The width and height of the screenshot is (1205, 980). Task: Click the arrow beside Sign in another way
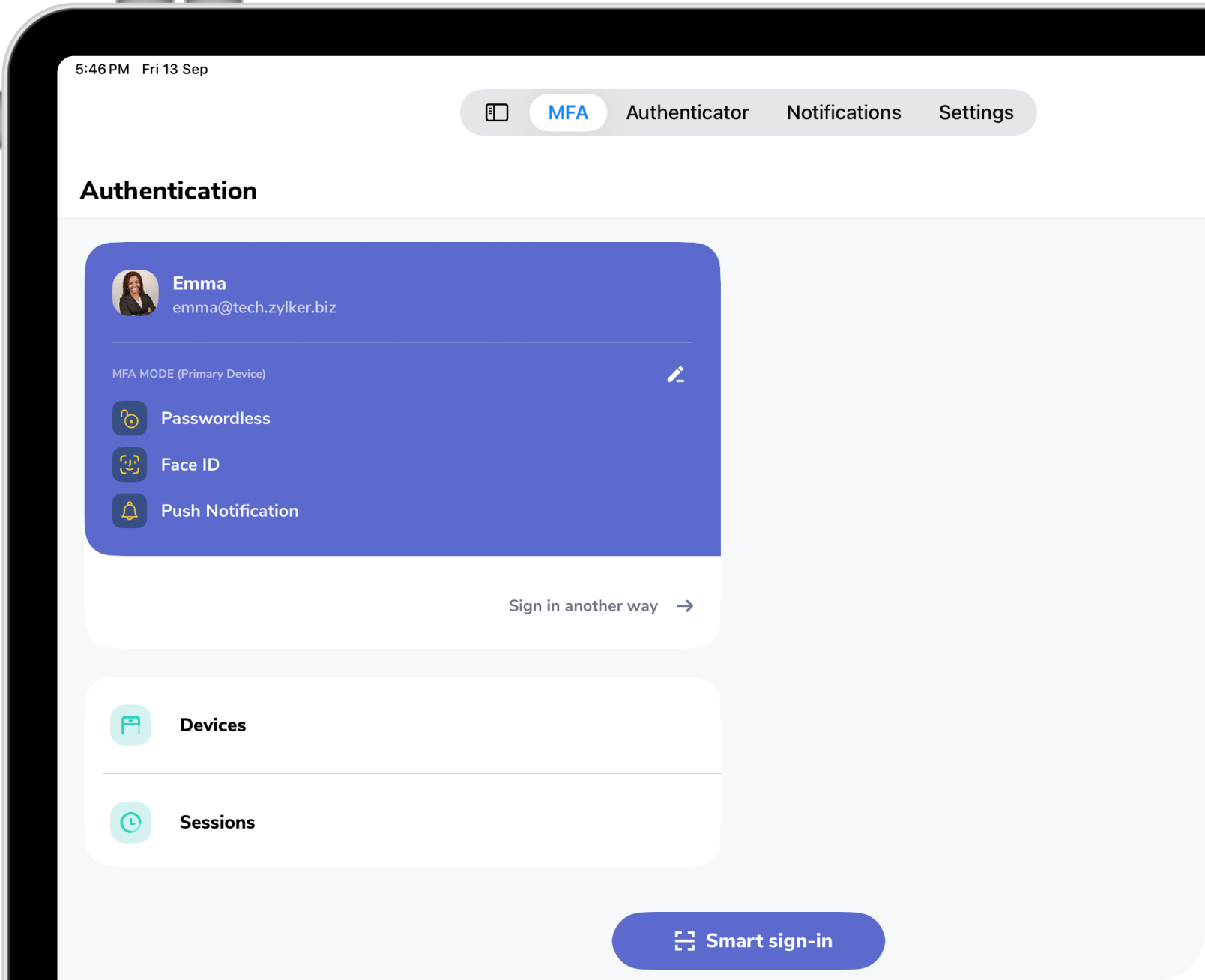click(685, 605)
